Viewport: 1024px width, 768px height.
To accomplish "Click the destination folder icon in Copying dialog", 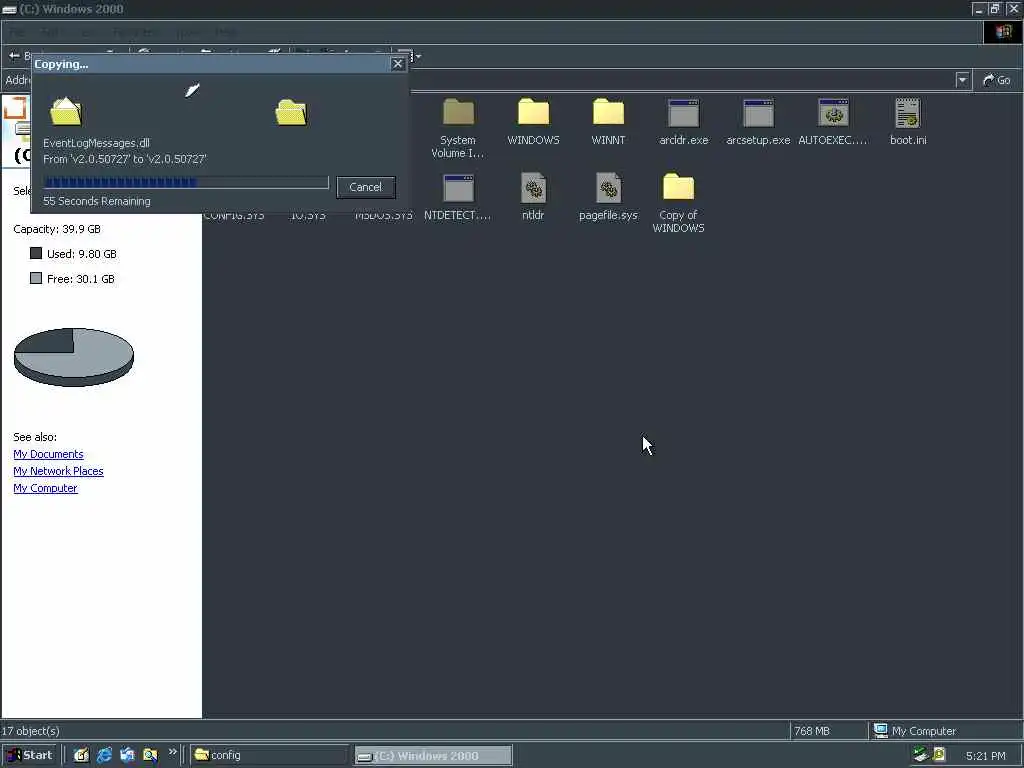I will (291, 112).
